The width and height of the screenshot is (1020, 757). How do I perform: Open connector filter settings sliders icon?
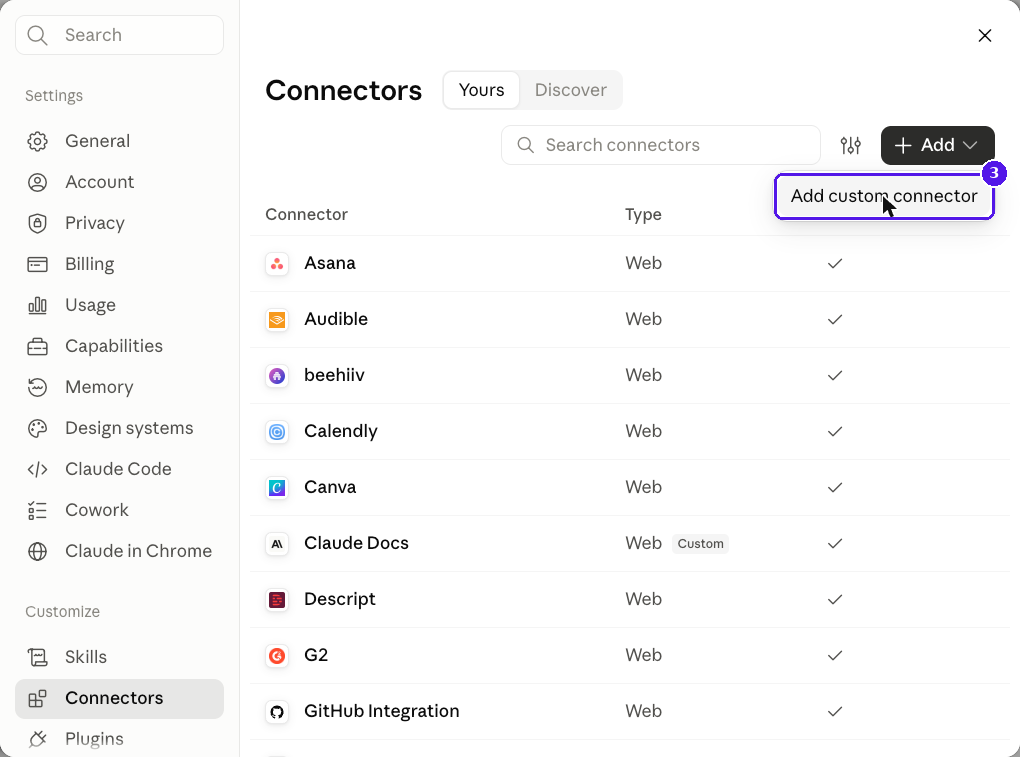coord(851,145)
